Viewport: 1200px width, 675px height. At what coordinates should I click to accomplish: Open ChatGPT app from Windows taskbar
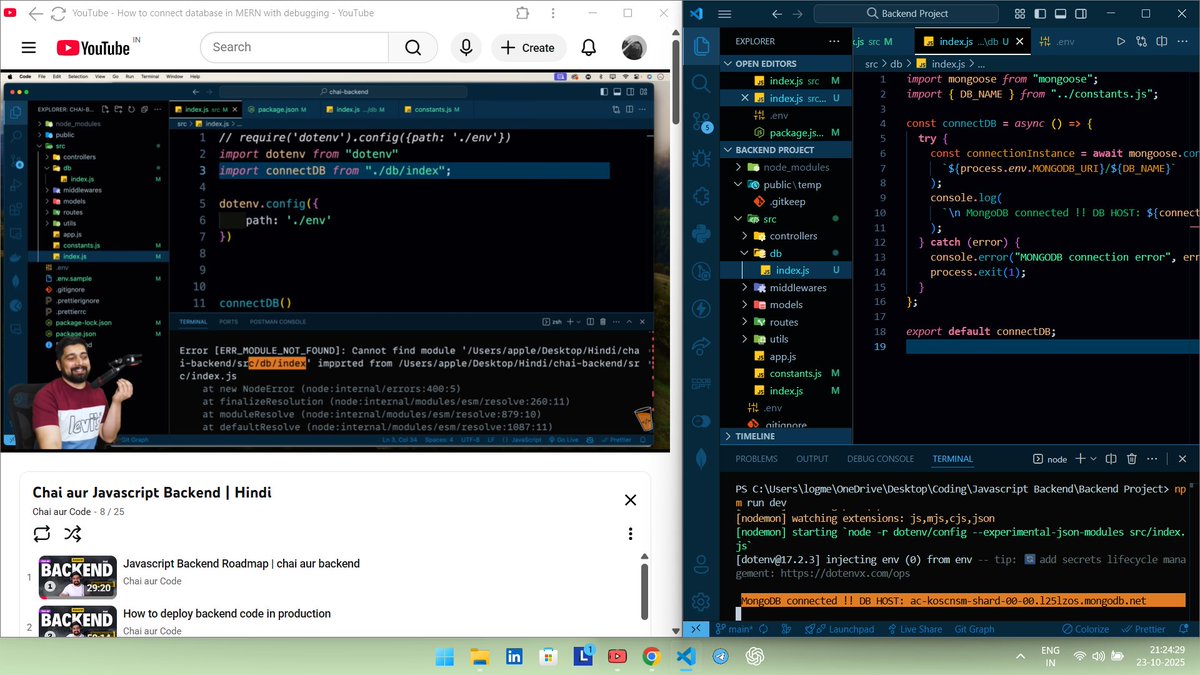755,656
